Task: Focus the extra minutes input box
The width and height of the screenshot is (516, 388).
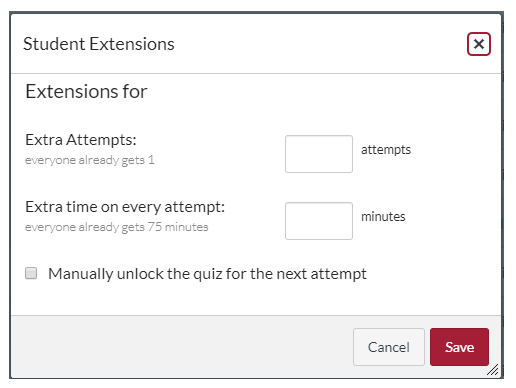Action: click(319, 221)
